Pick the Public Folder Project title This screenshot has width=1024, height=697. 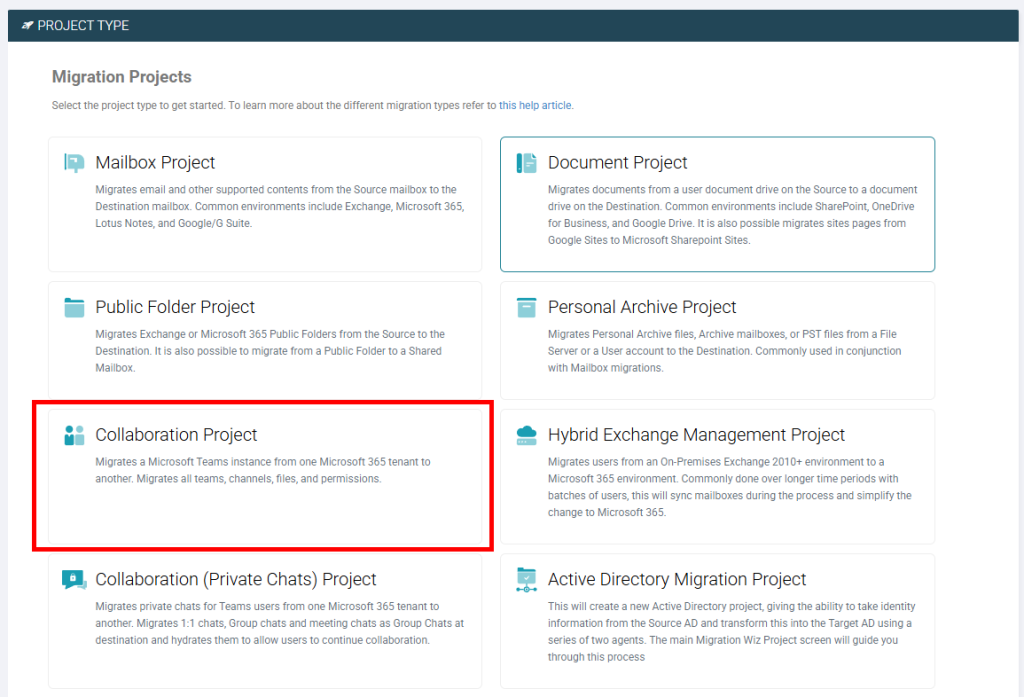tap(175, 306)
